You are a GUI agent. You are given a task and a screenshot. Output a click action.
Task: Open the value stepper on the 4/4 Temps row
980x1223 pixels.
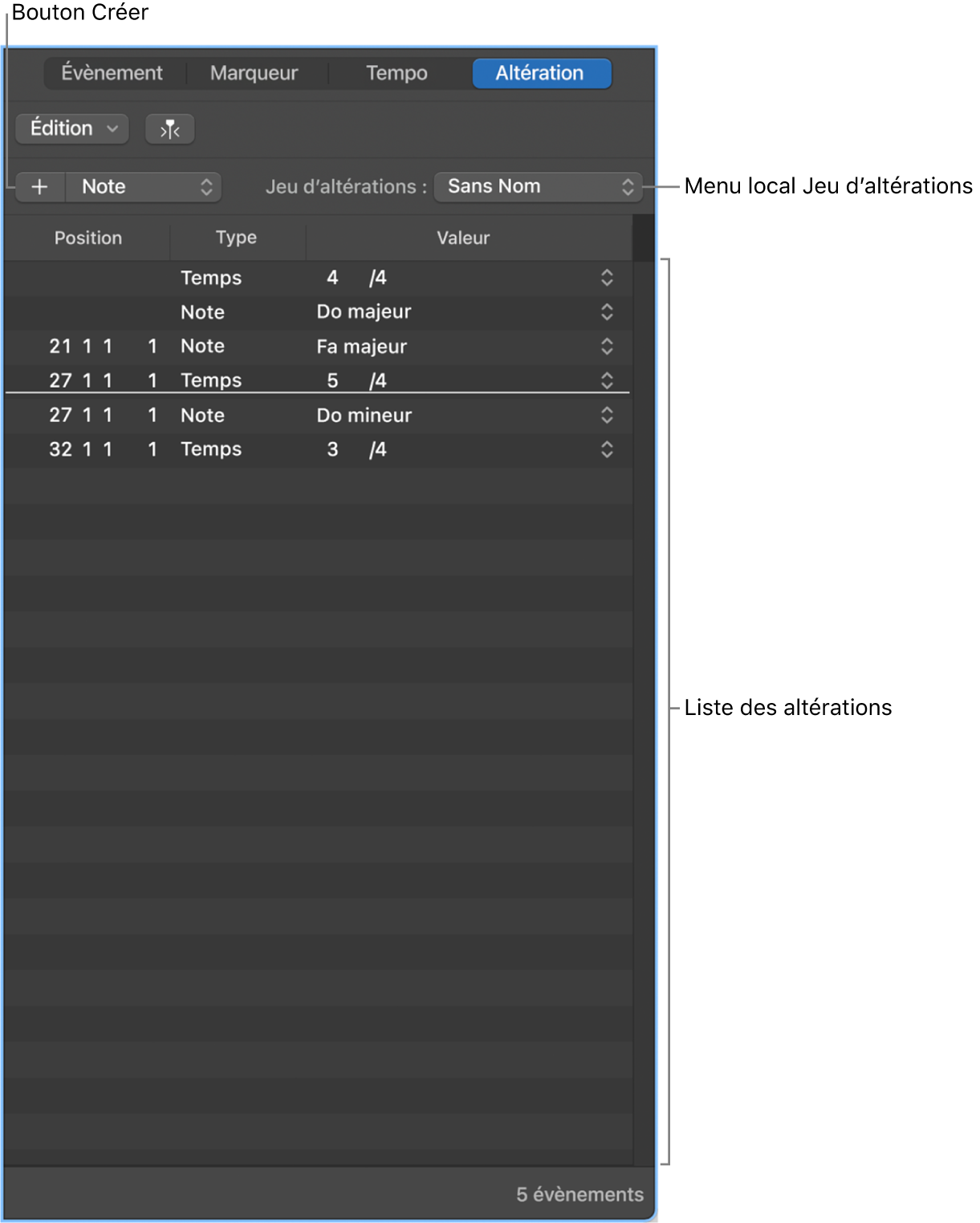[608, 278]
